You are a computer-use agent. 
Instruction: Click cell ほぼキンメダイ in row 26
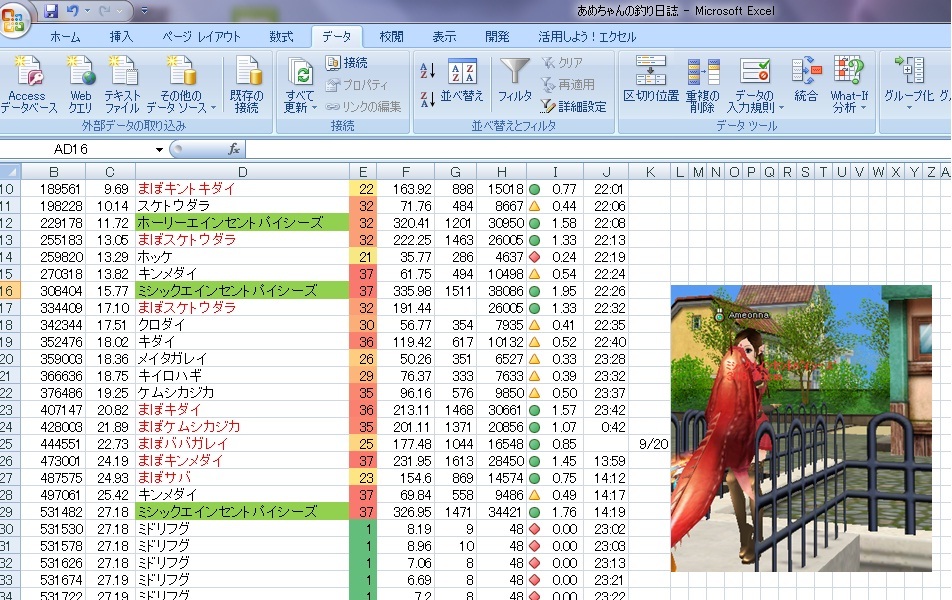(242, 461)
